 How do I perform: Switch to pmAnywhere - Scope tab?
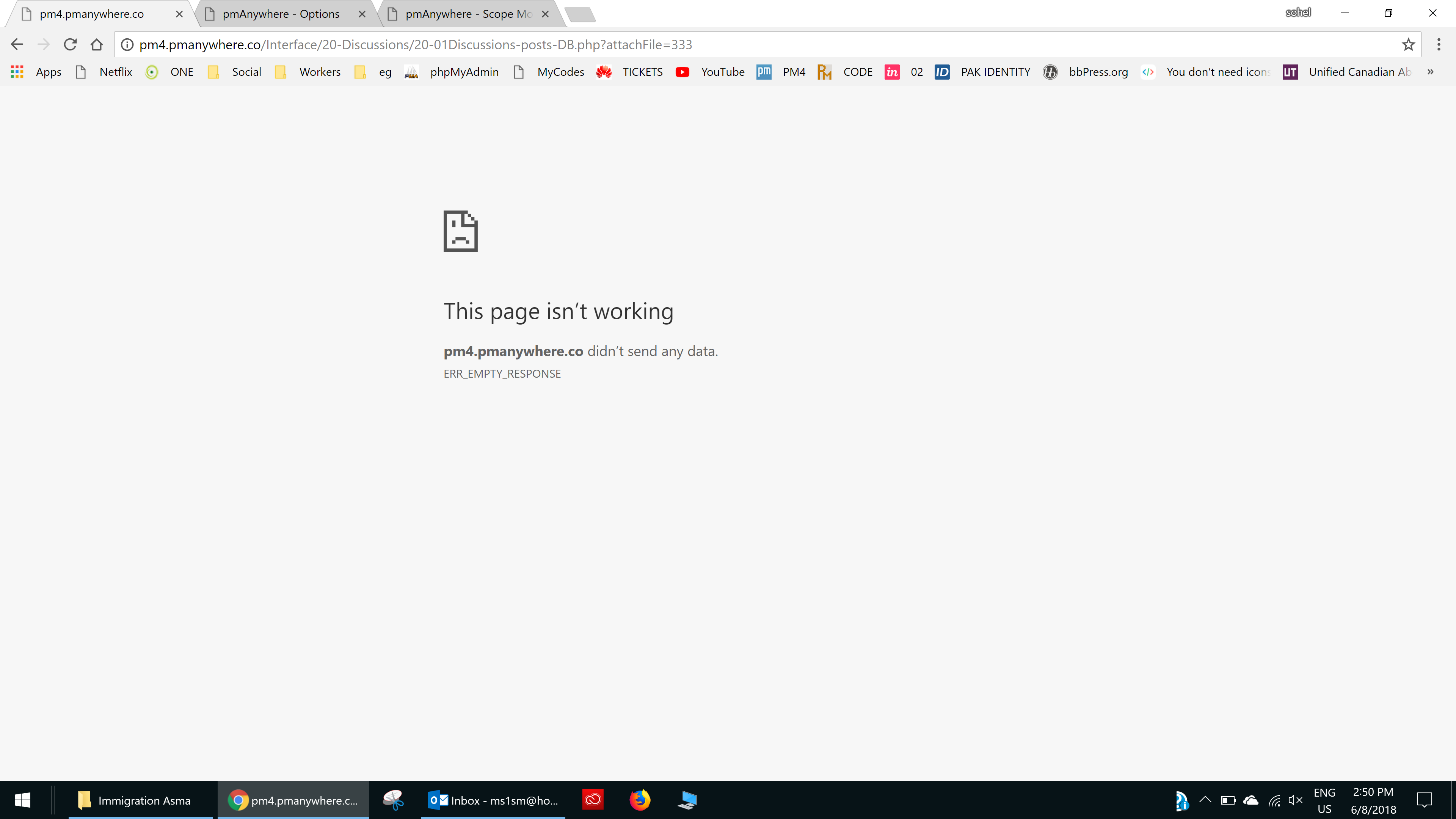tap(468, 14)
